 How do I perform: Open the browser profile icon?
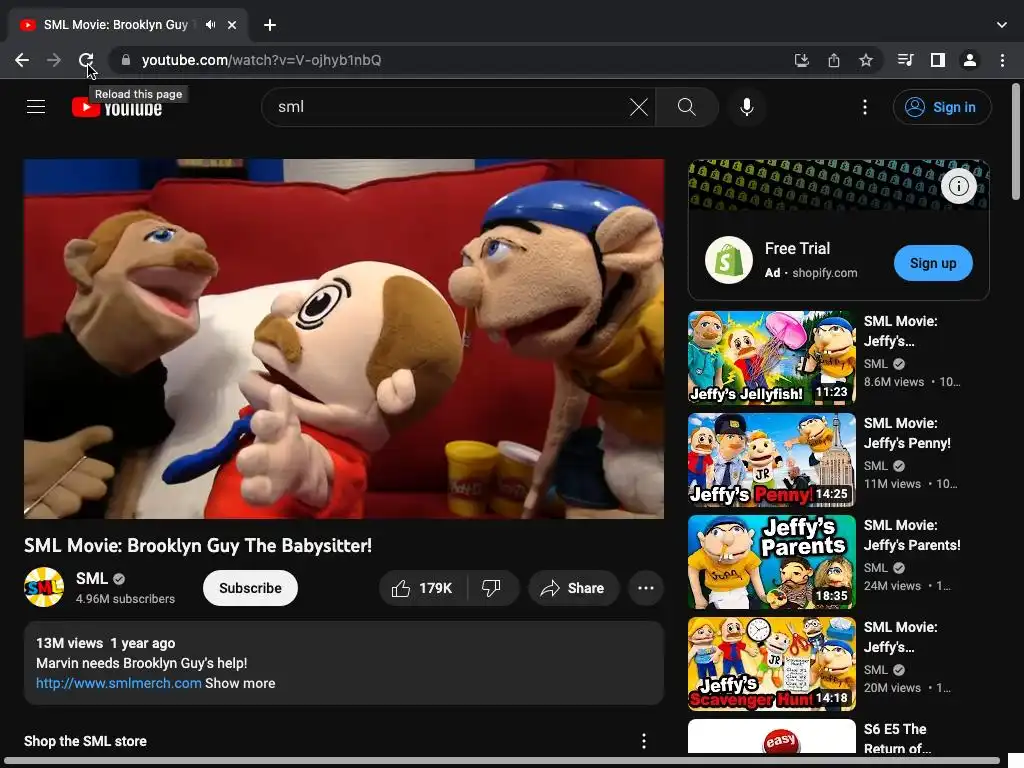click(970, 60)
